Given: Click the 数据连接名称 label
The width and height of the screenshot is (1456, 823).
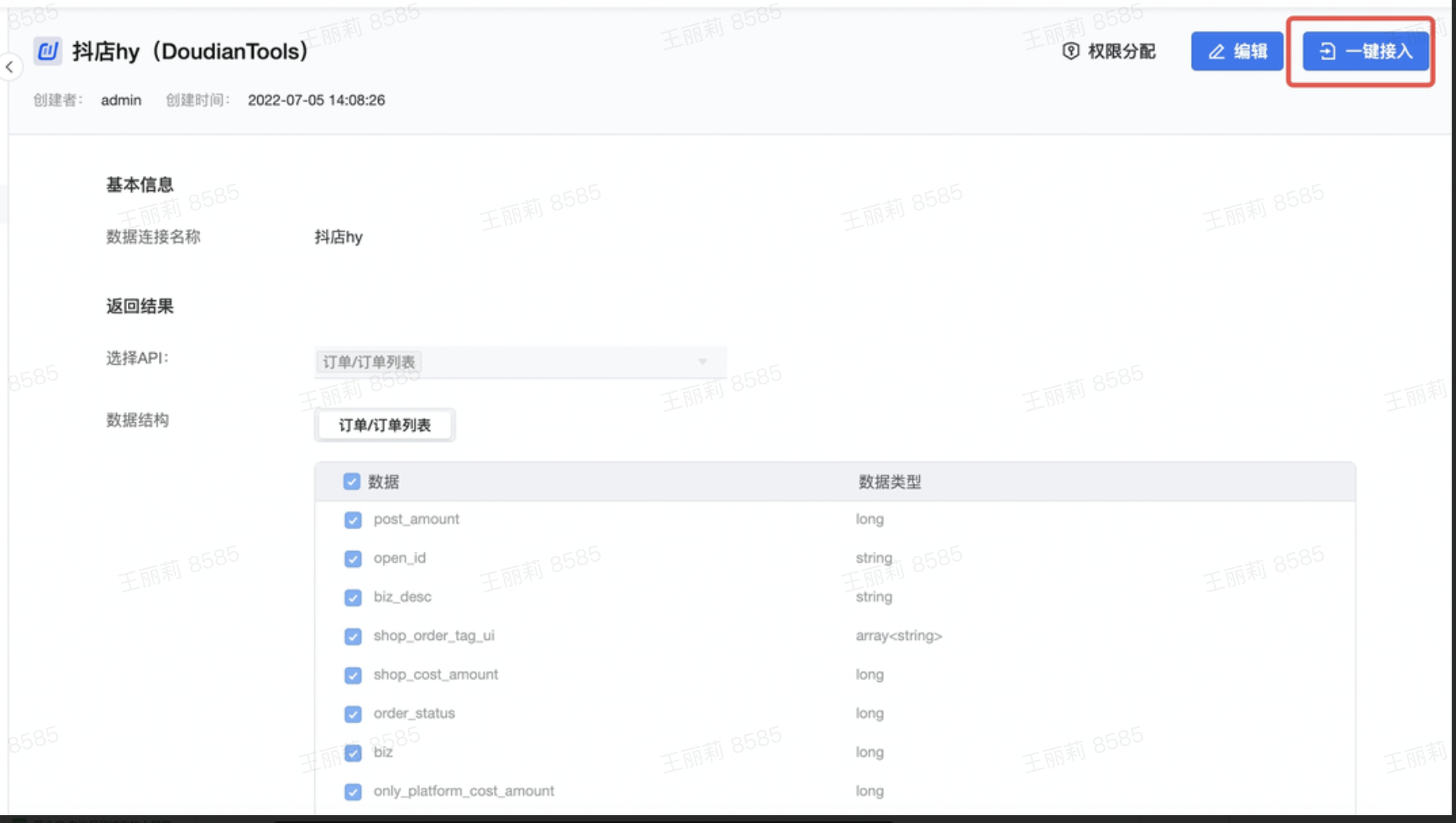Looking at the screenshot, I should coord(154,237).
